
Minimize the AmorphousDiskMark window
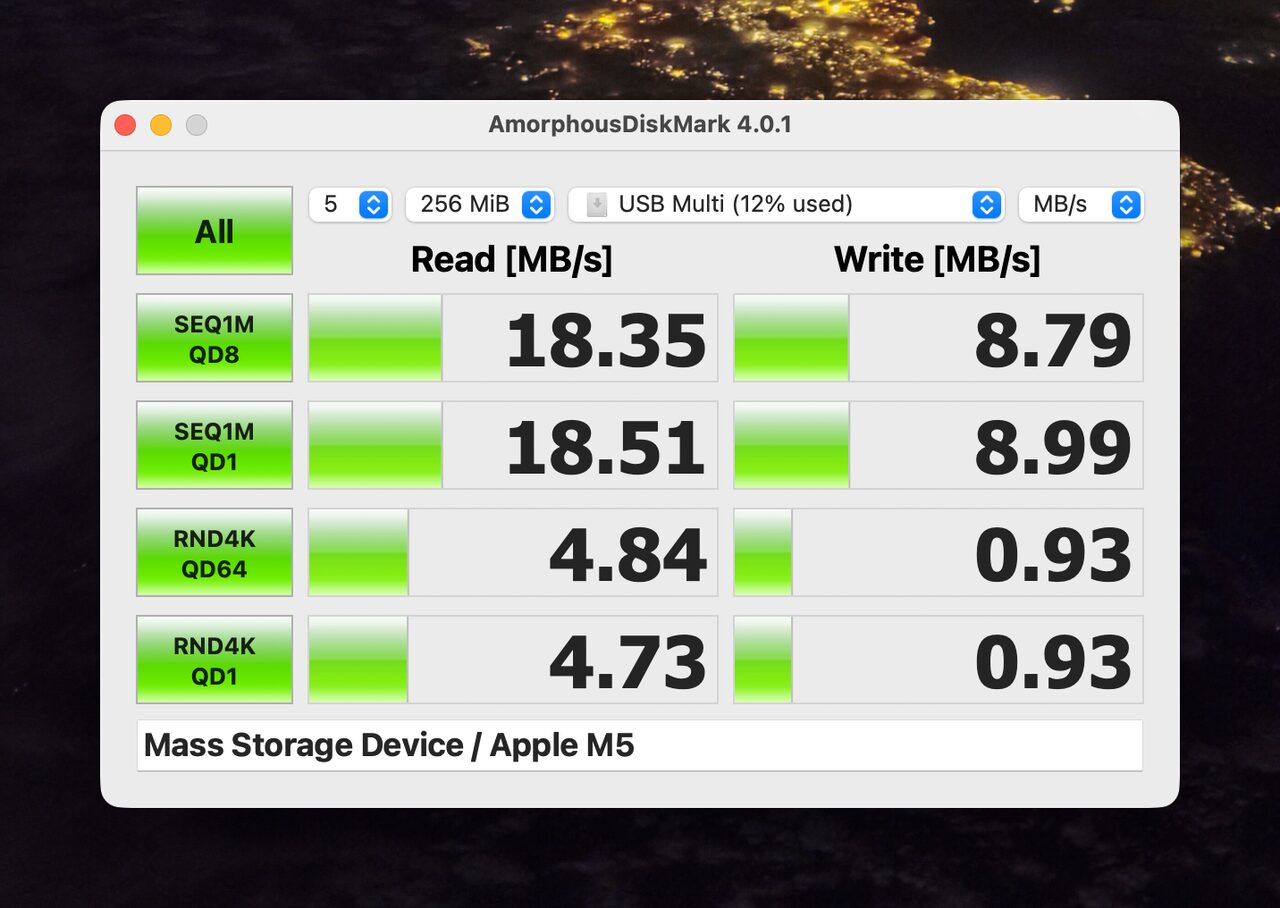(161, 125)
